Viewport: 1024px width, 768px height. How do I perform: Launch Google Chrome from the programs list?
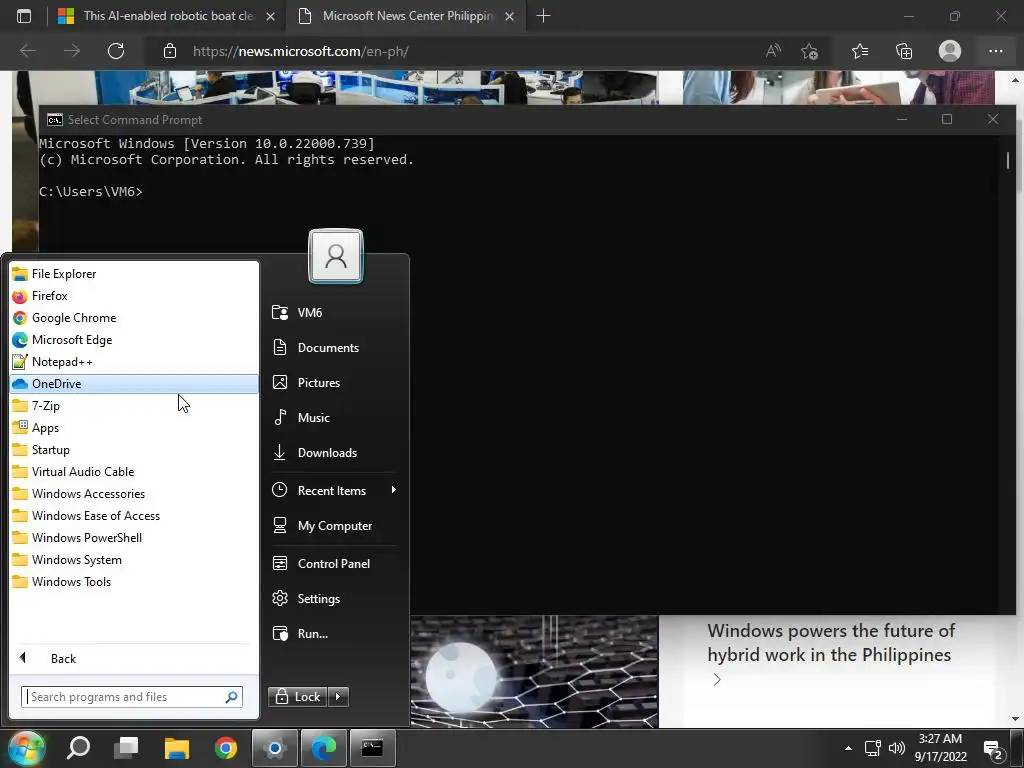(134, 318)
